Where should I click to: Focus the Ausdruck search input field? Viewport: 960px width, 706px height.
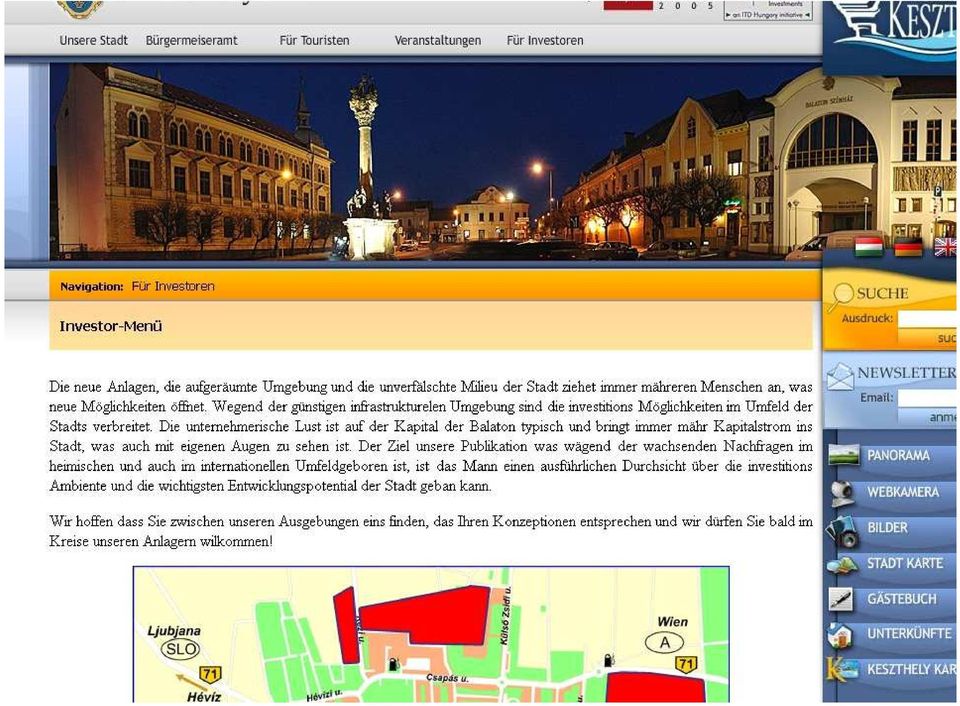pyautogui.click(x=928, y=319)
